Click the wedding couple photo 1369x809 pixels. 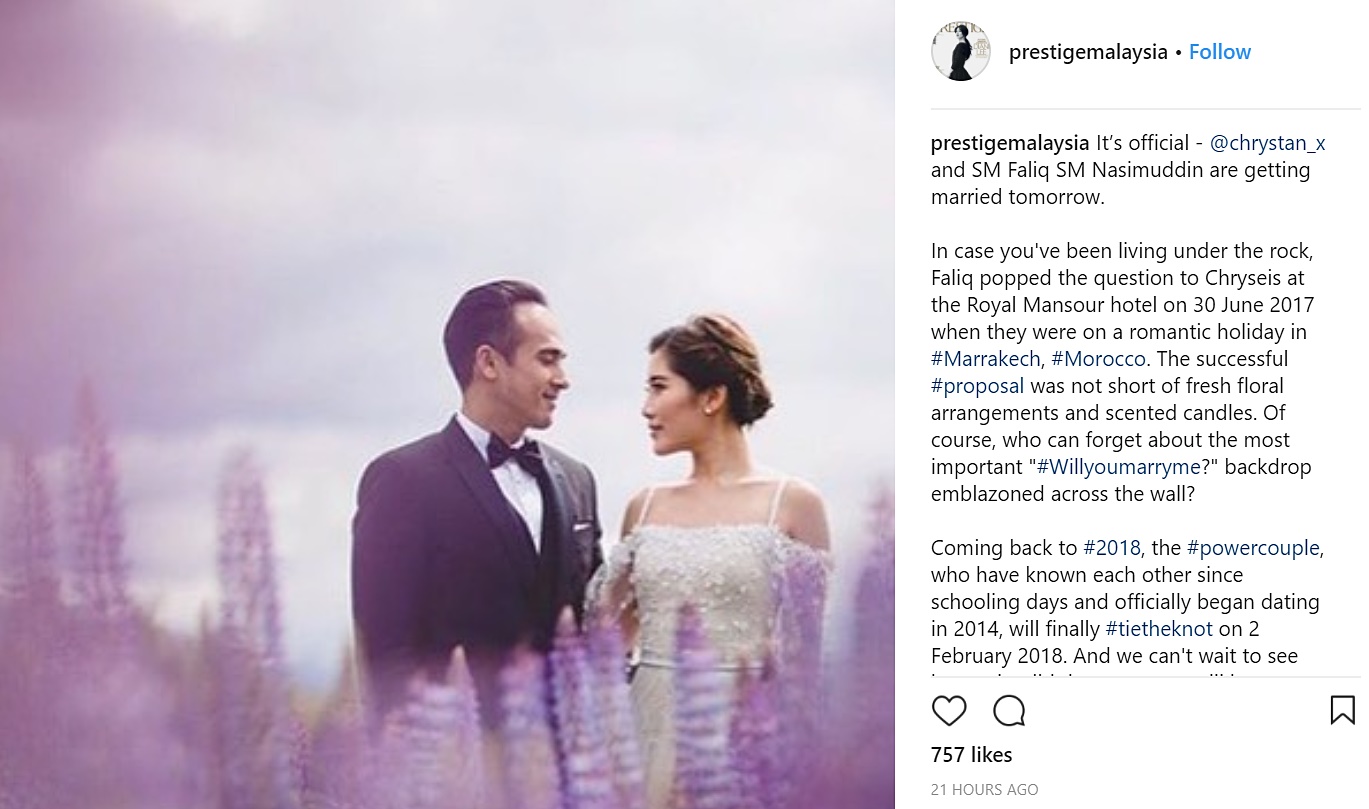(447, 404)
